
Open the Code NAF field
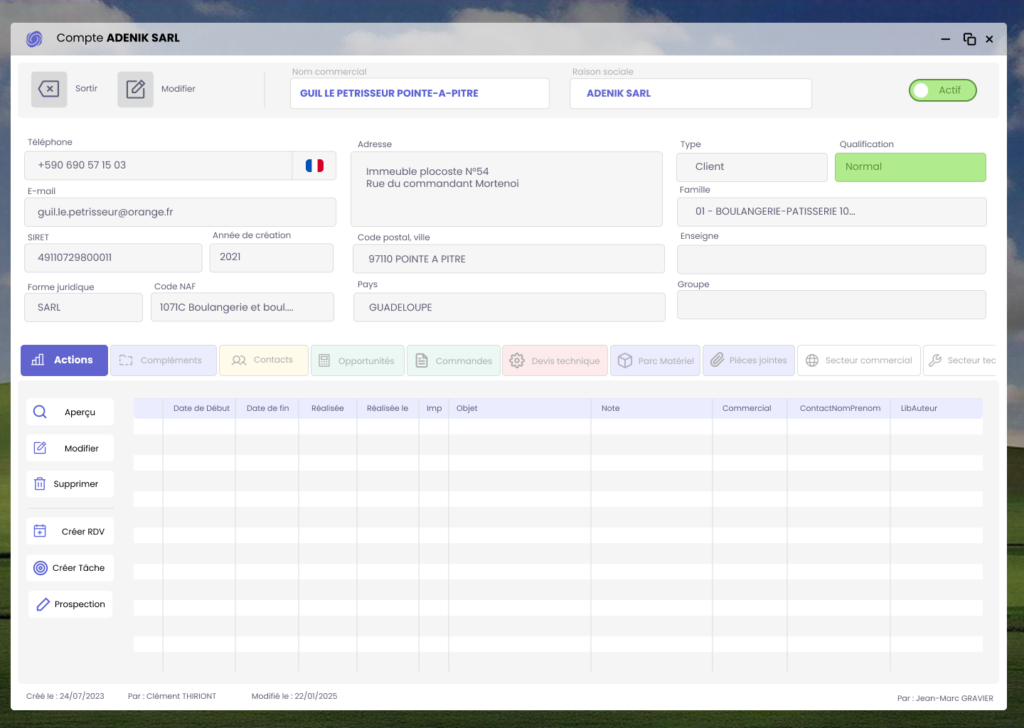pos(242,308)
